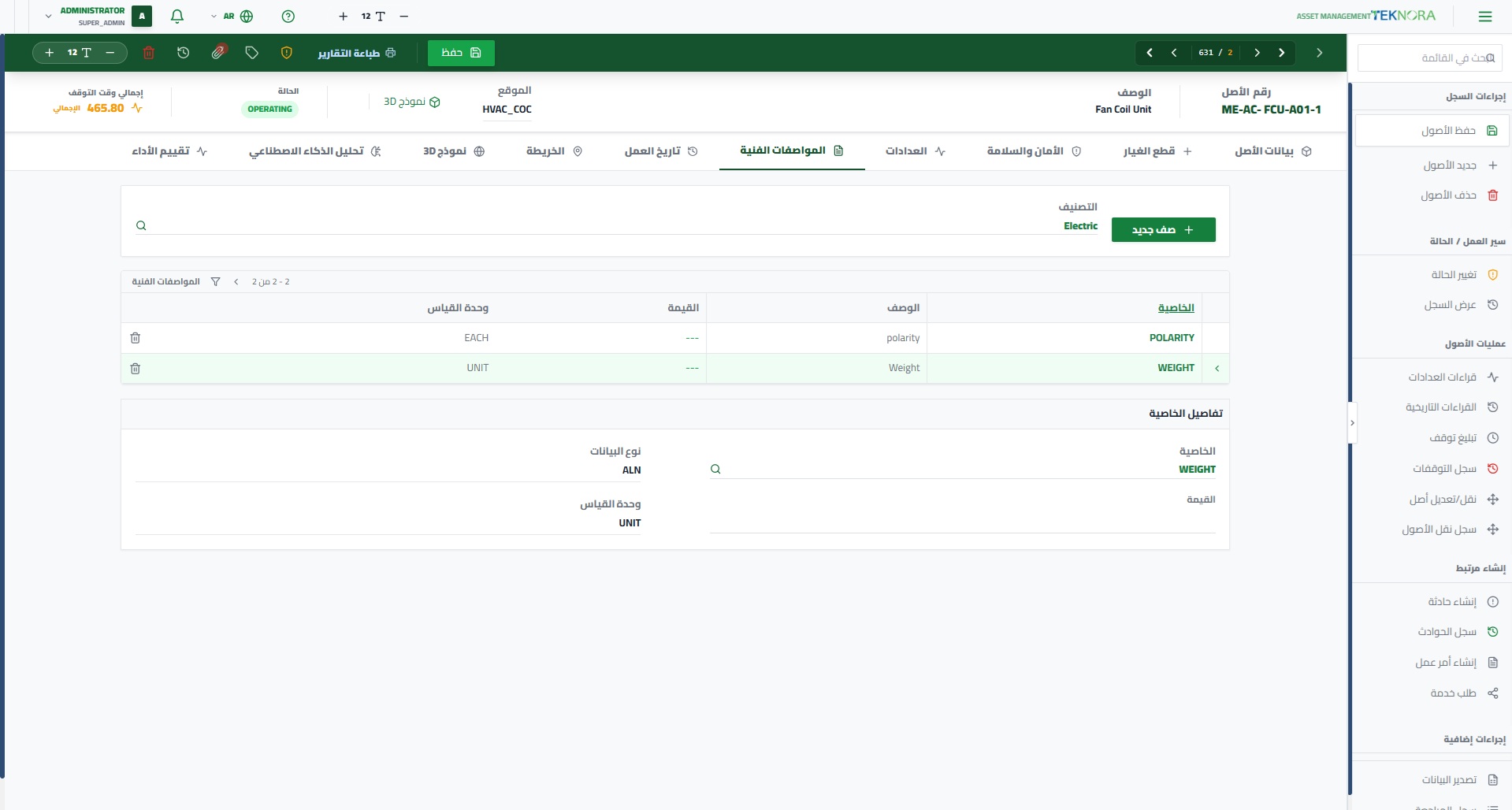1512x810 pixels.
Task: Click the tag icon in green toolbar
Action: tap(252, 53)
